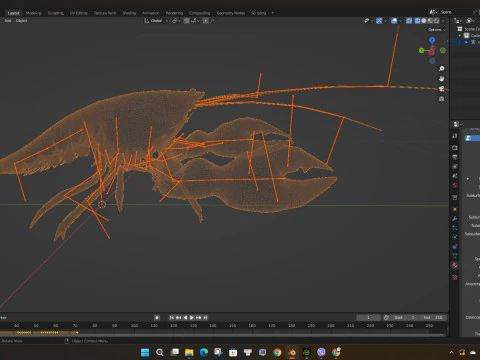The width and height of the screenshot is (480, 360).
Task: Open the viewport shading options dropdown
Action: click(443, 21)
